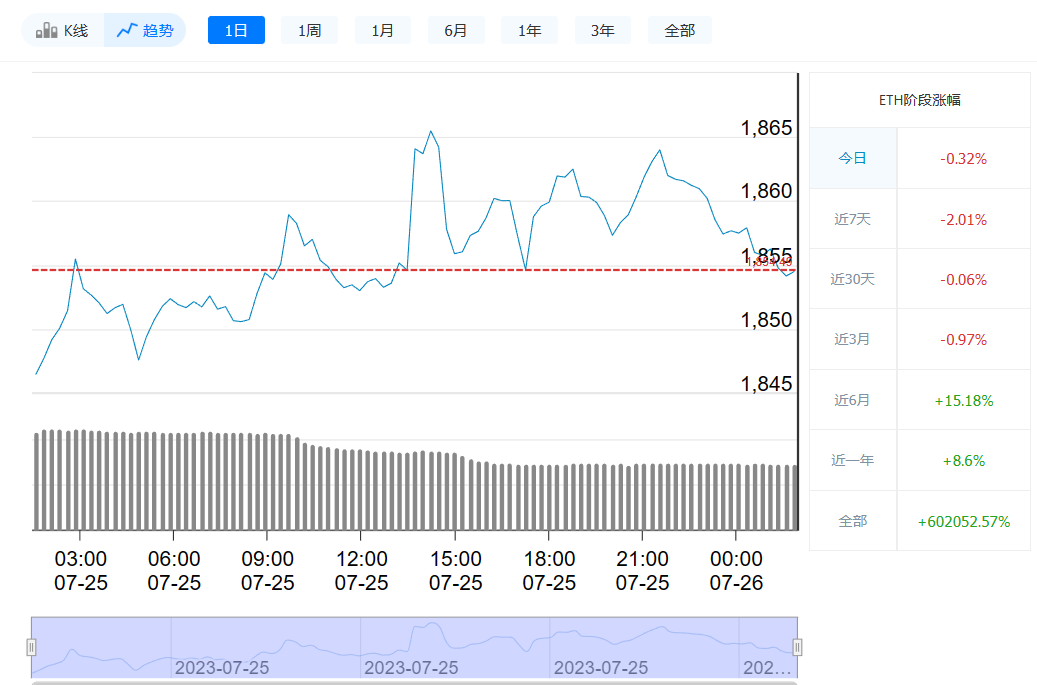This screenshot has height=685, width=1037.
Task: Select the 近30天 performance row
Action: point(919,279)
